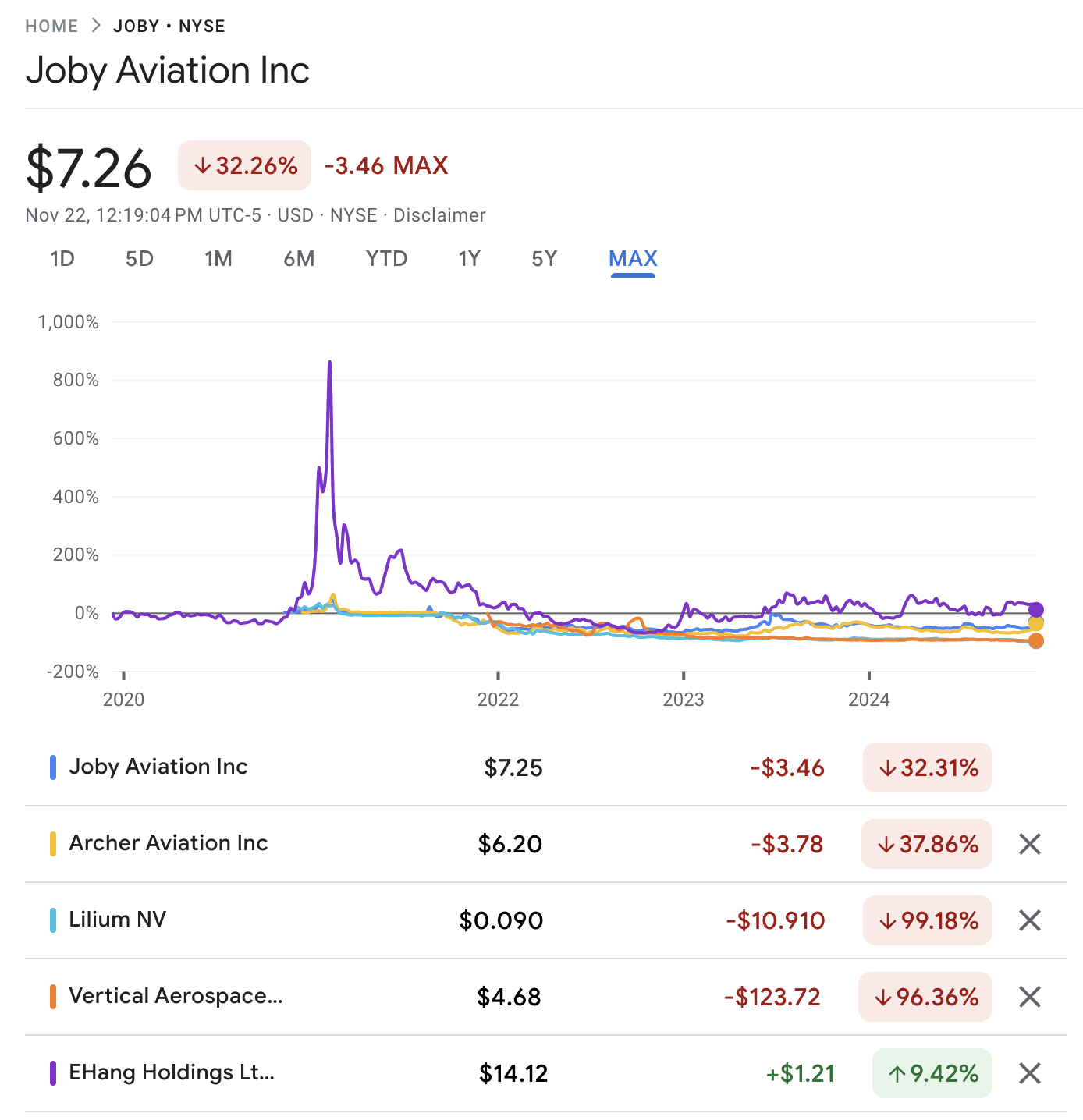Image resolution: width=1083 pixels, height=1120 pixels.
Task: Click the yellow Archer endpoint dot on chart
Action: coord(1035,623)
